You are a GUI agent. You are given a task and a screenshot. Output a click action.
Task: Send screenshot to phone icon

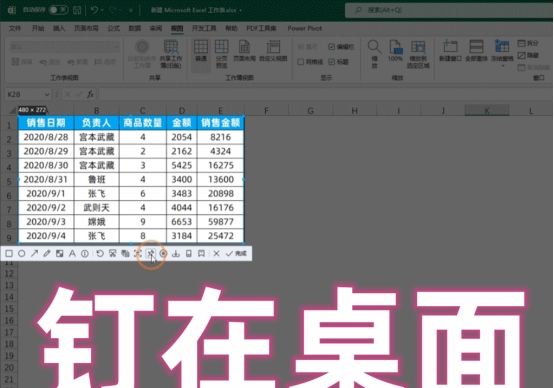click(x=189, y=253)
